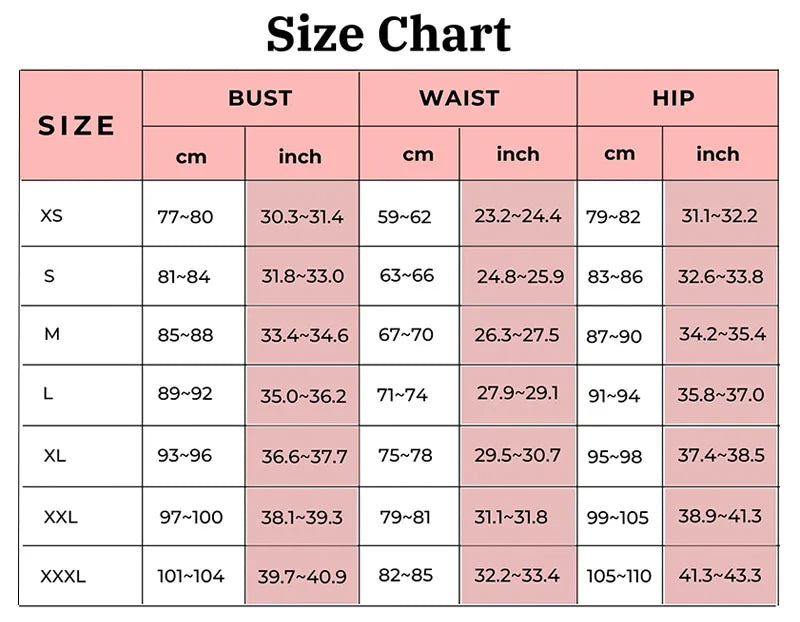The image size is (800, 622).
Task: Click the inch subheader under BUST
Action: (x=300, y=156)
